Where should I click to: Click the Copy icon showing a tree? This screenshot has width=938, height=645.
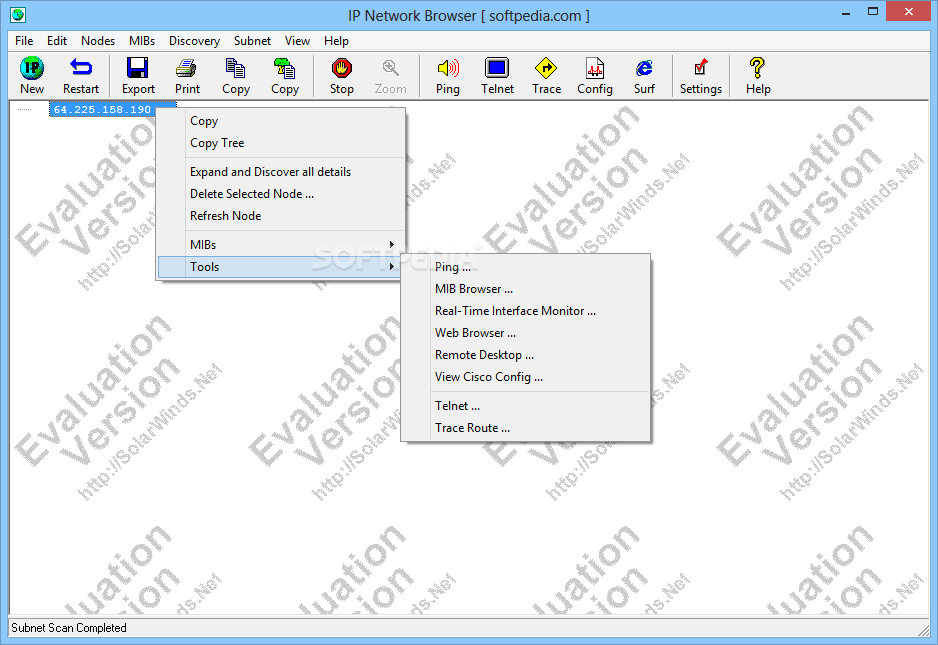click(x=285, y=68)
